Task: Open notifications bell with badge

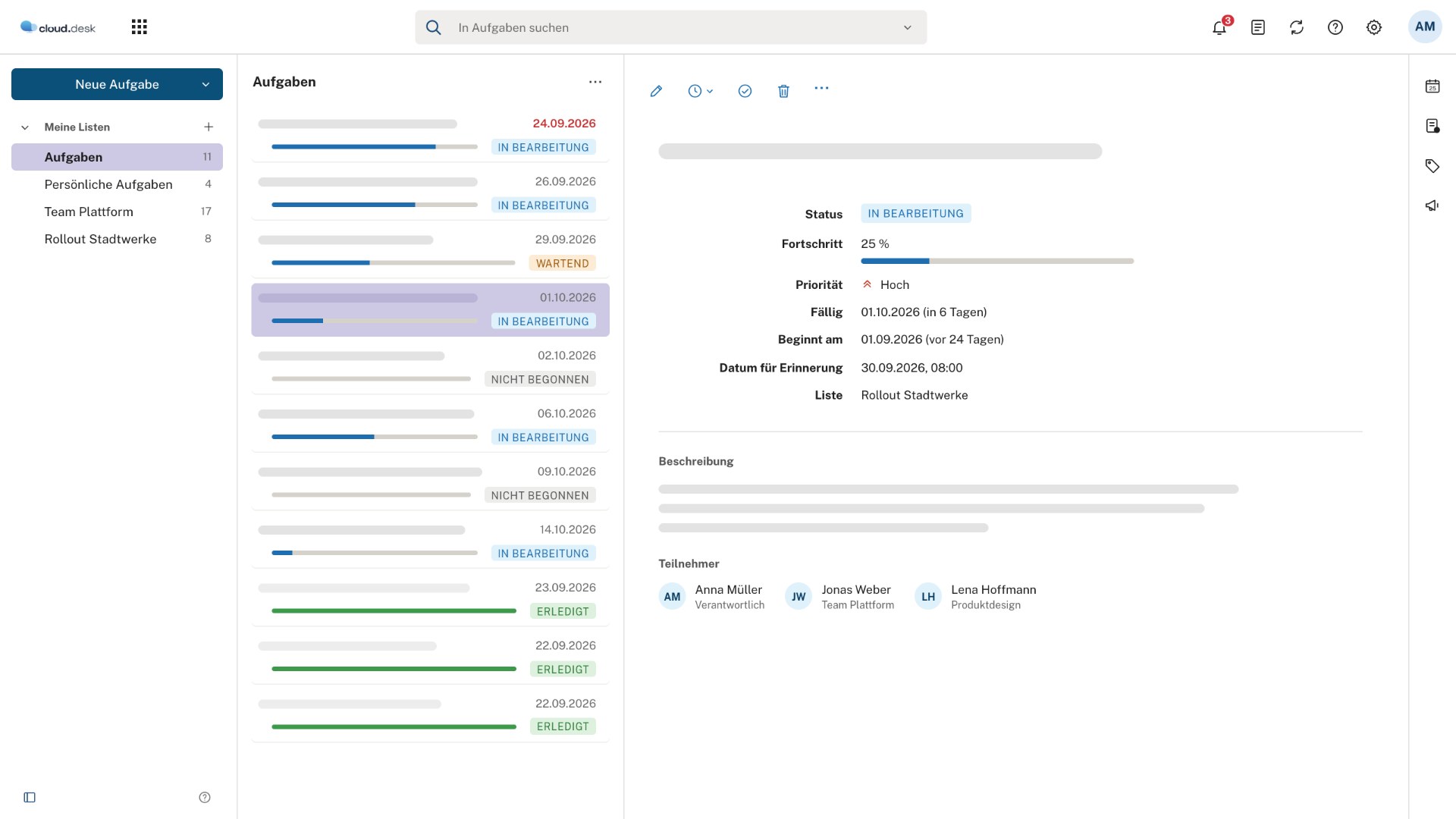Action: [1219, 27]
